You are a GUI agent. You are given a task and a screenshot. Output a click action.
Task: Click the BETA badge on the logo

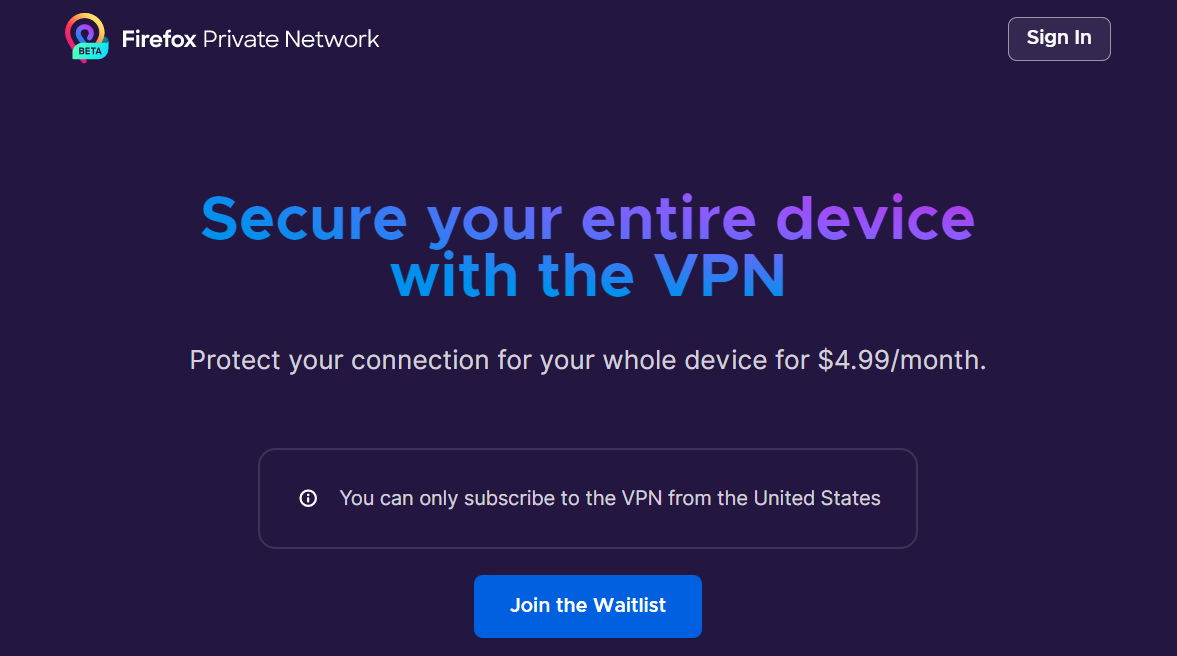click(x=90, y=51)
